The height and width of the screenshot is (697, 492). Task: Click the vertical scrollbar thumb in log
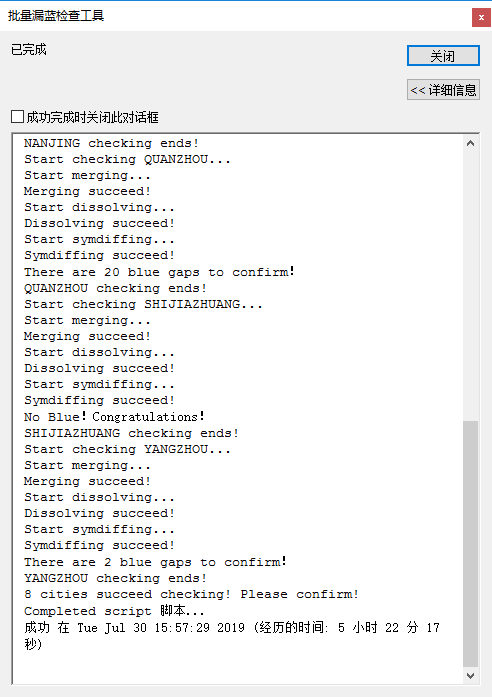470,543
